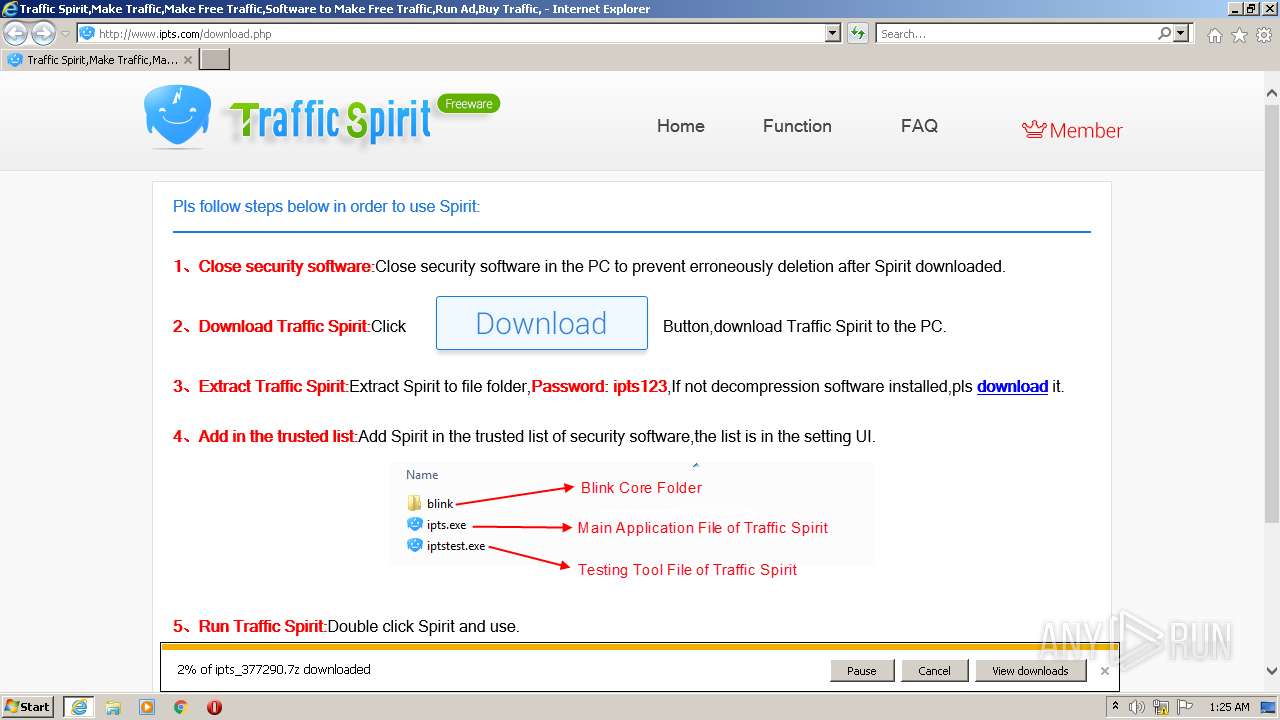Image resolution: width=1280 pixels, height=720 pixels.
Task: Click the decompression software download link
Action: [1012, 387]
